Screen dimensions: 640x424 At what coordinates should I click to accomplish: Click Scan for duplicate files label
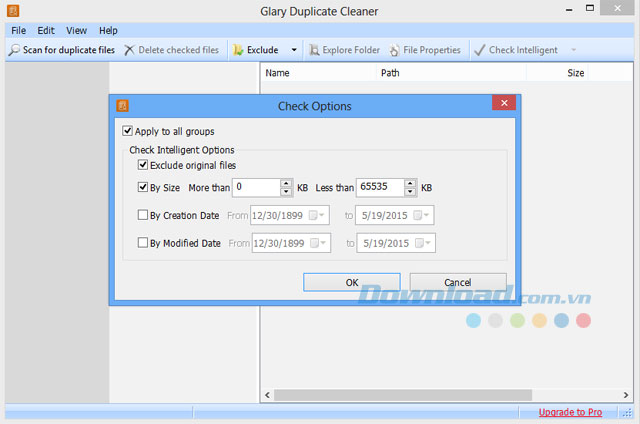[x=69, y=50]
